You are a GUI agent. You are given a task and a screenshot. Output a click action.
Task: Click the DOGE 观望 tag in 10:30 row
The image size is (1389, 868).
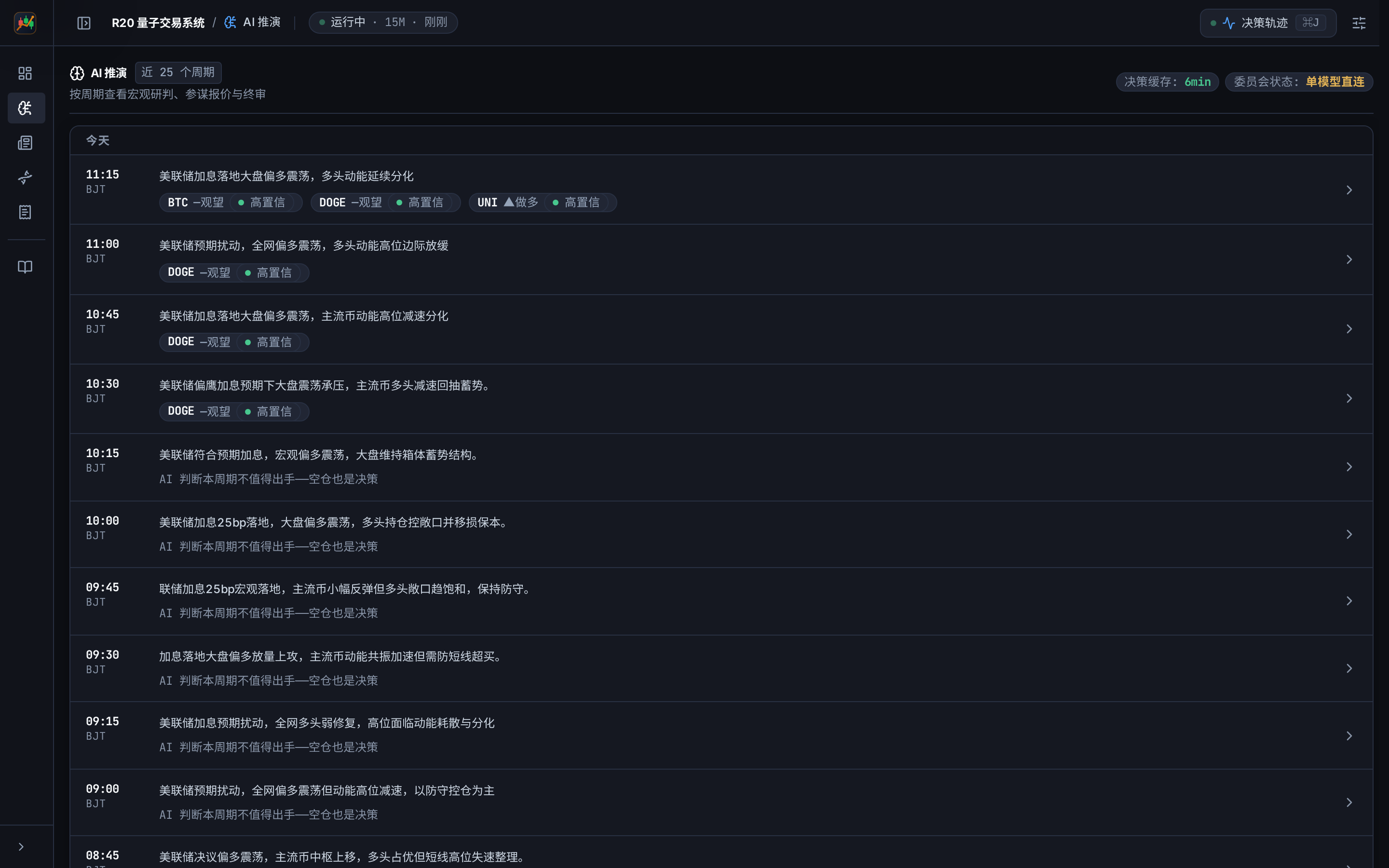234,412
